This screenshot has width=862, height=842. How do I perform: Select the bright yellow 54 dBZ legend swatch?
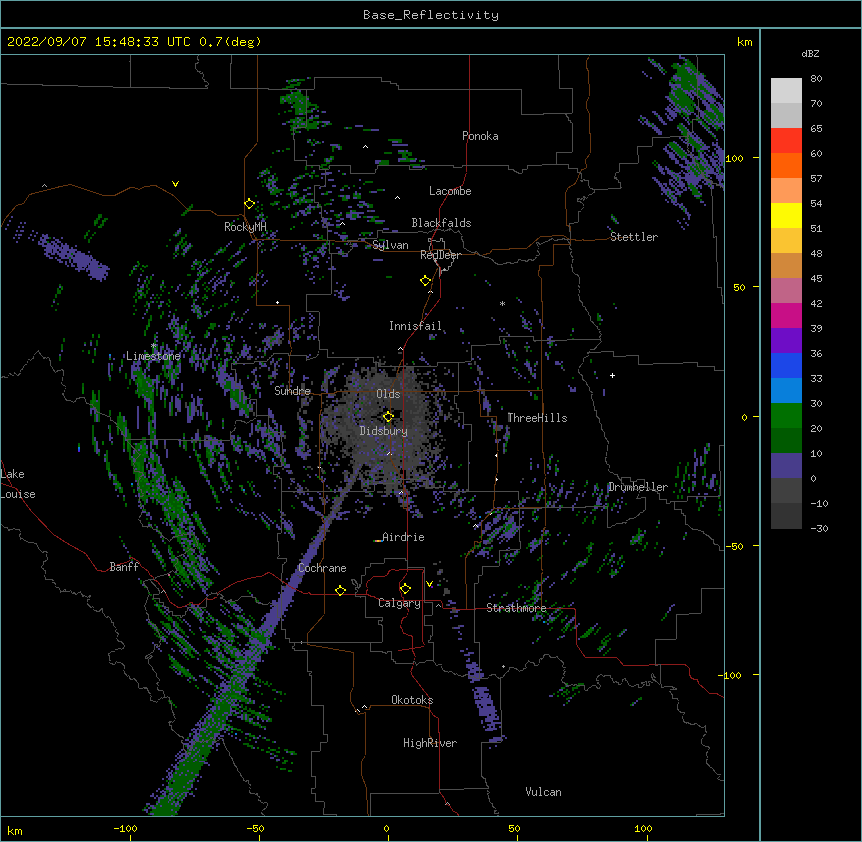point(786,215)
